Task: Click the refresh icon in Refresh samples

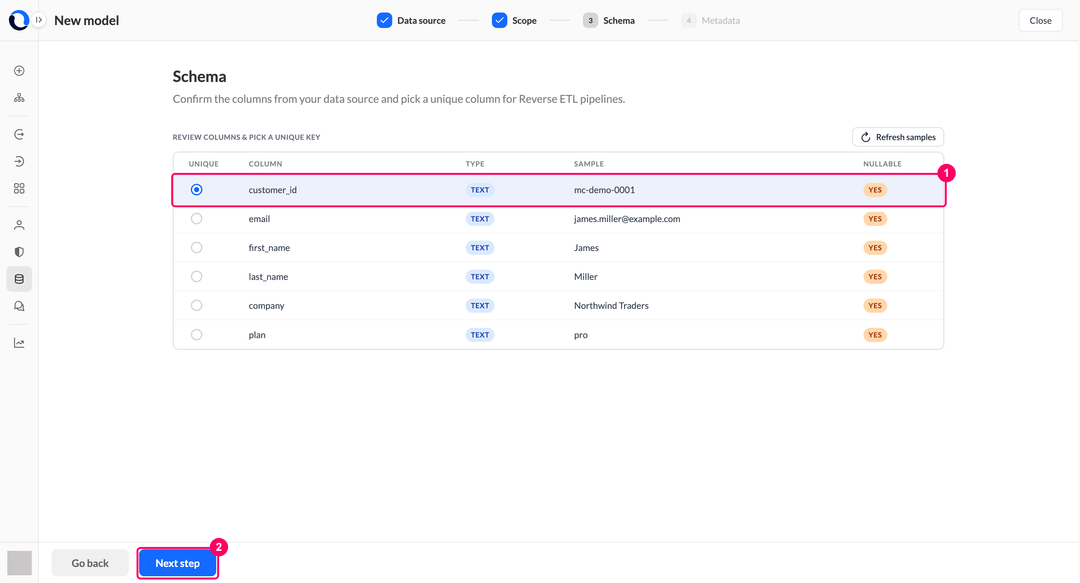Action: pyautogui.click(x=866, y=137)
